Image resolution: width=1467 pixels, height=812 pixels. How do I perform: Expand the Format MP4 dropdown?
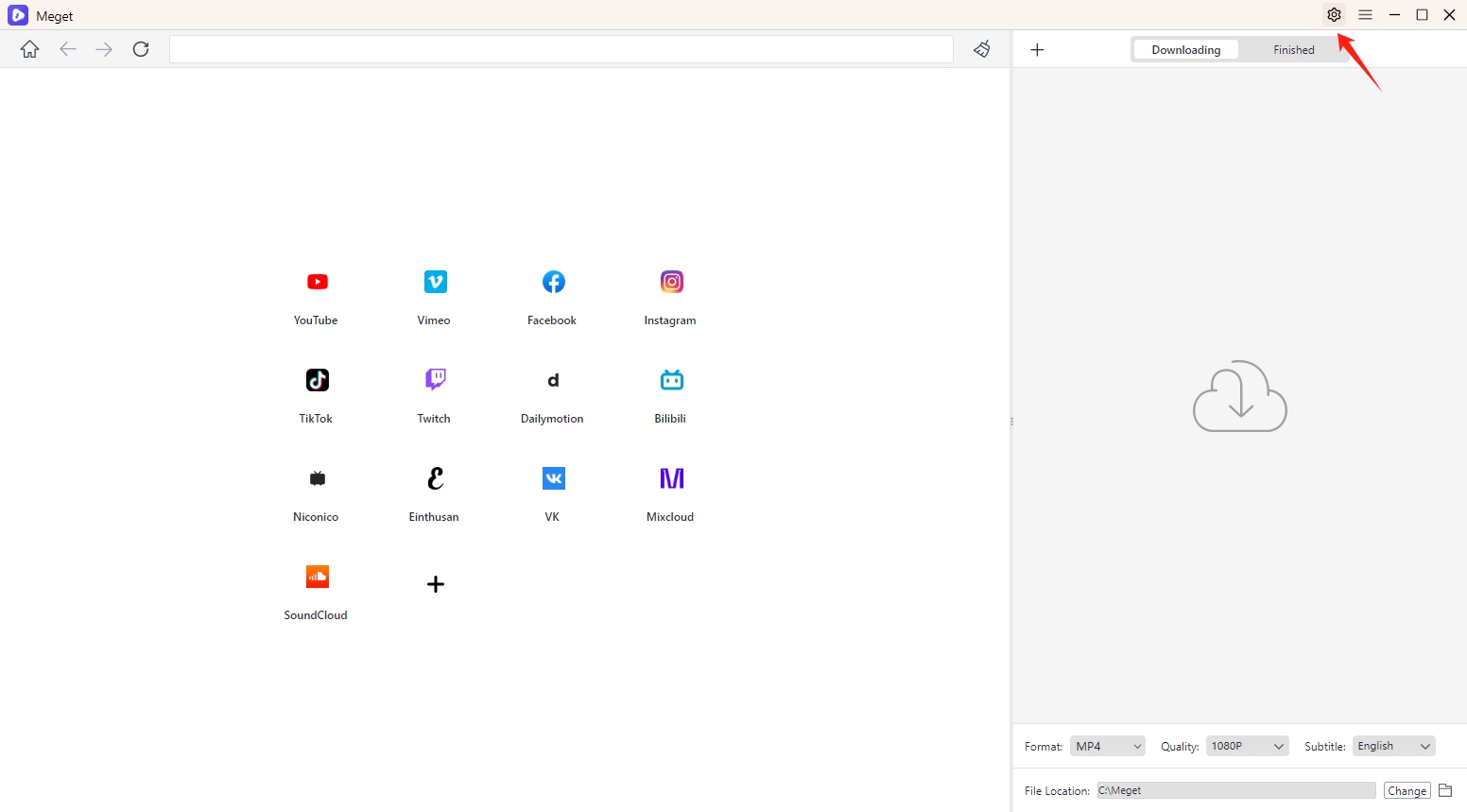1108,746
